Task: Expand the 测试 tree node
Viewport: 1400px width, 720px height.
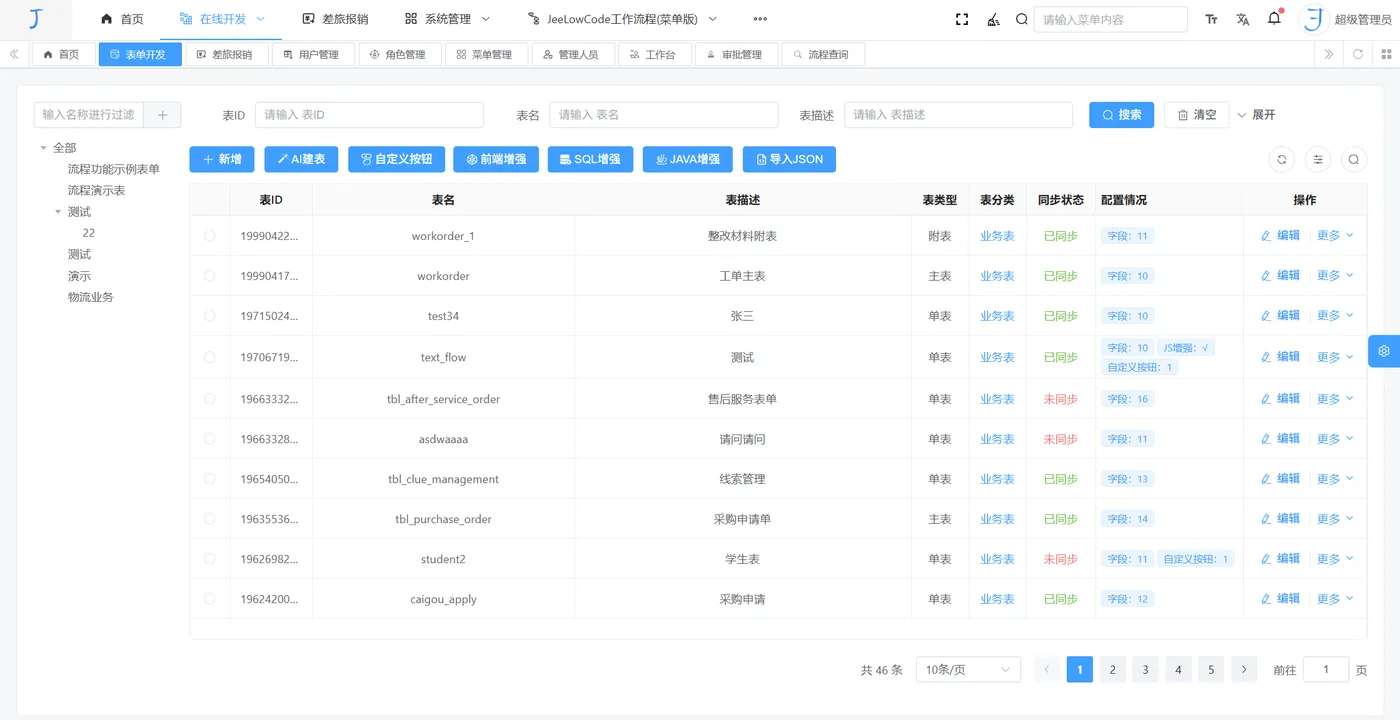Action: (x=57, y=211)
